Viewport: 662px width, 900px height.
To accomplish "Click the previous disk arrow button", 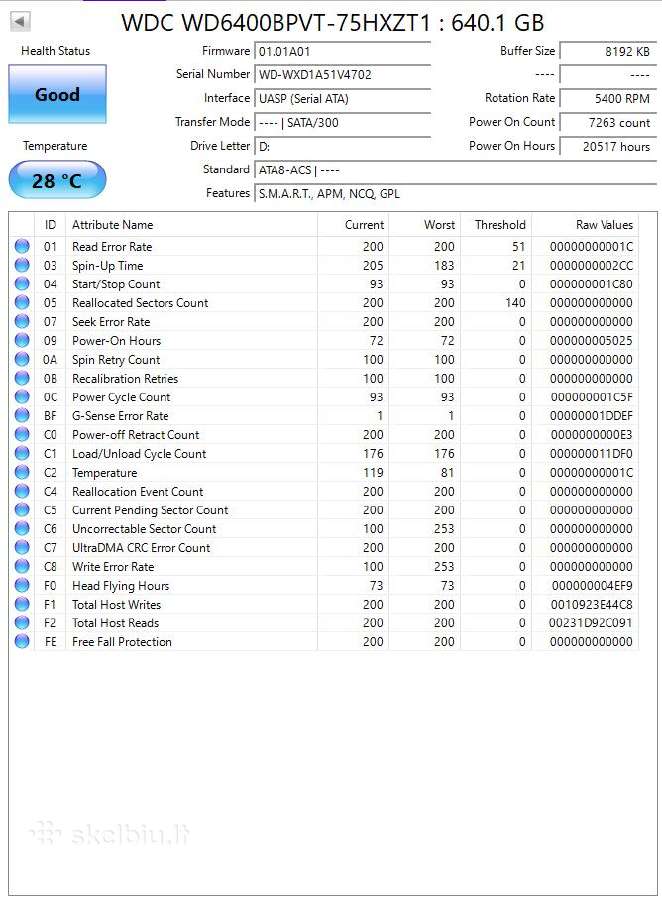I will coord(20,22).
